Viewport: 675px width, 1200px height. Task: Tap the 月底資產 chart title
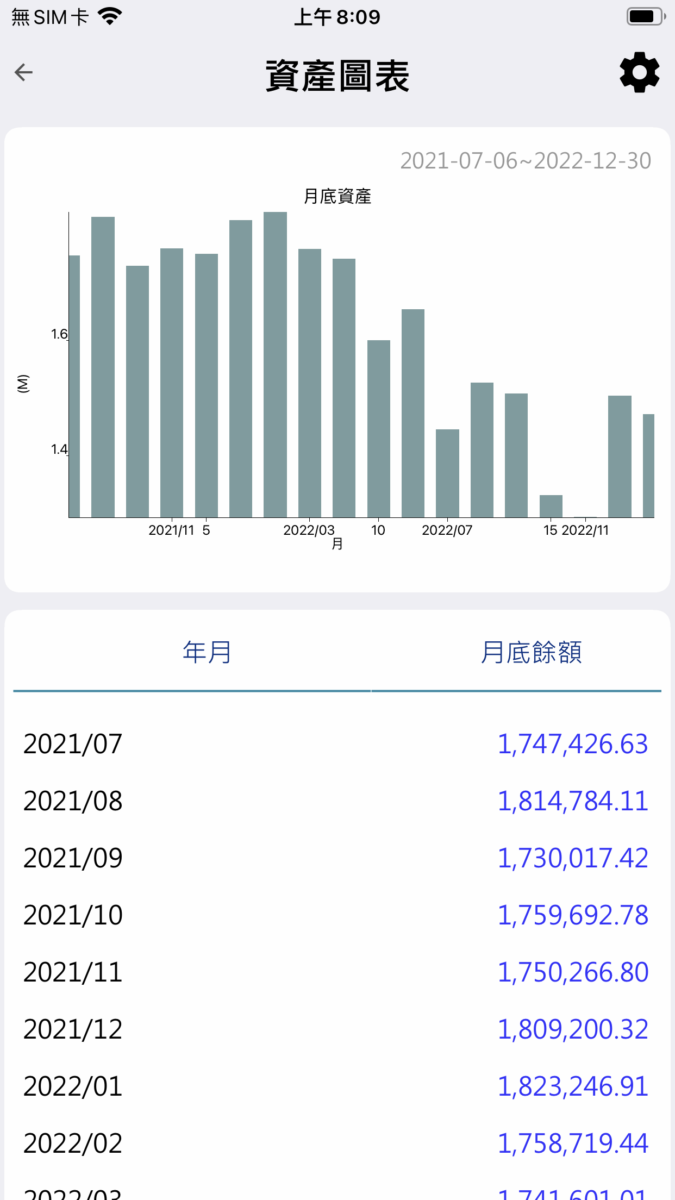point(337,197)
